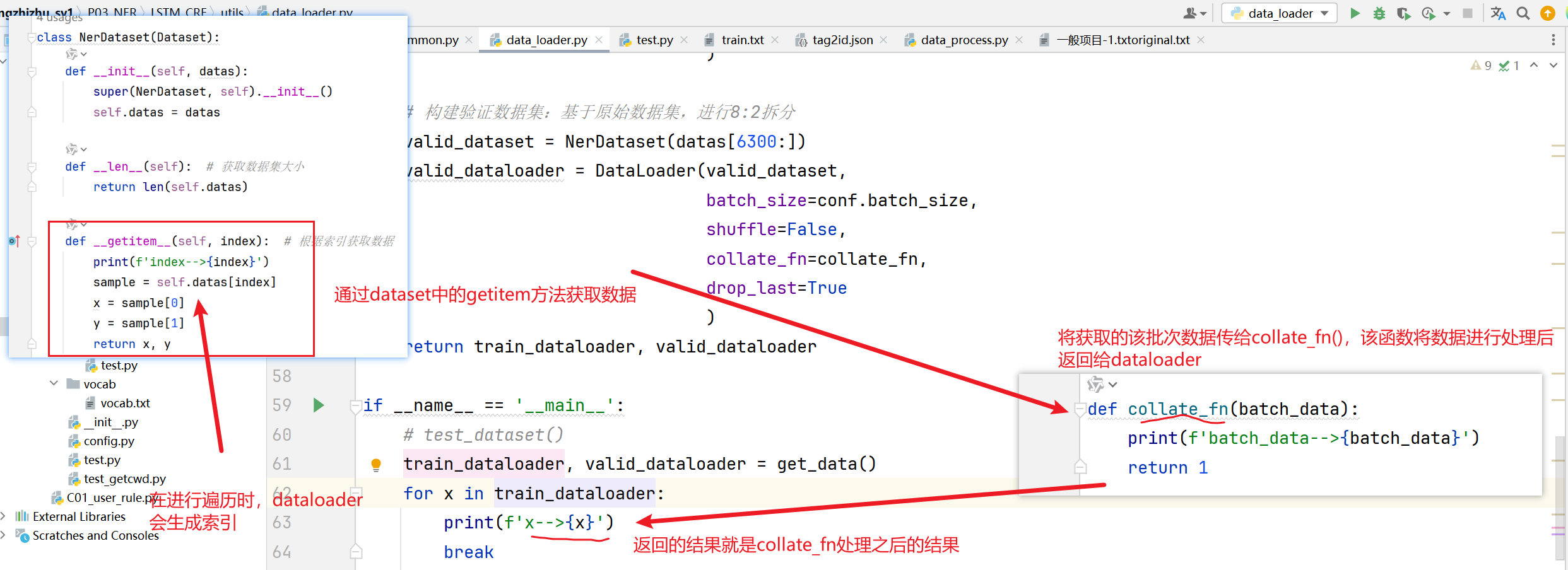
Task: Close the 一般项目-1.txtoriginal.txt tab
Action: [1201, 40]
